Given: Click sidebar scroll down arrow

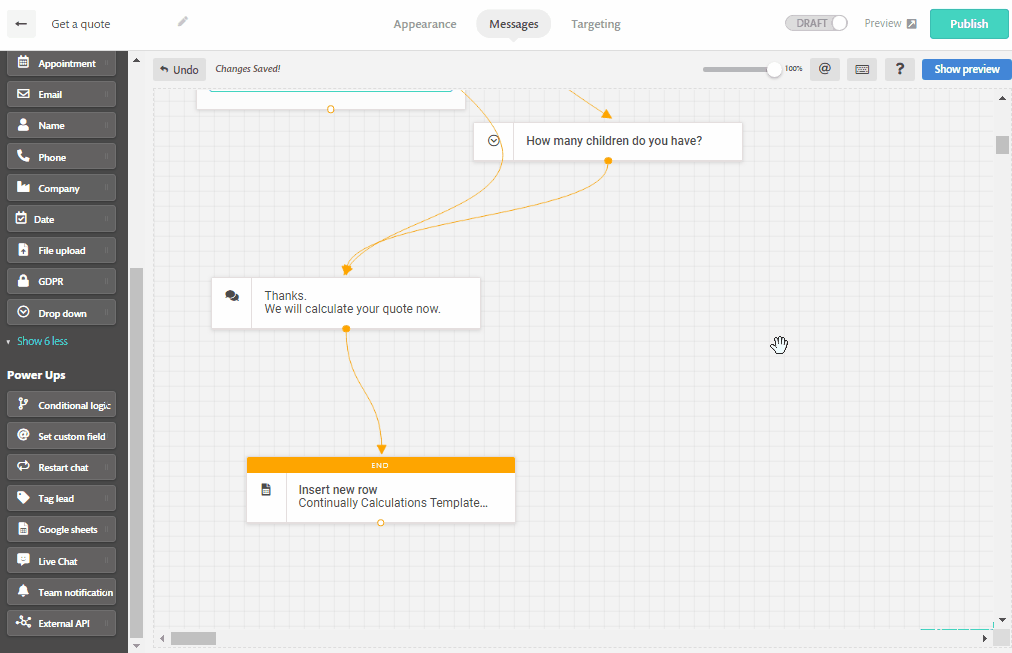Looking at the screenshot, I should coord(136,645).
